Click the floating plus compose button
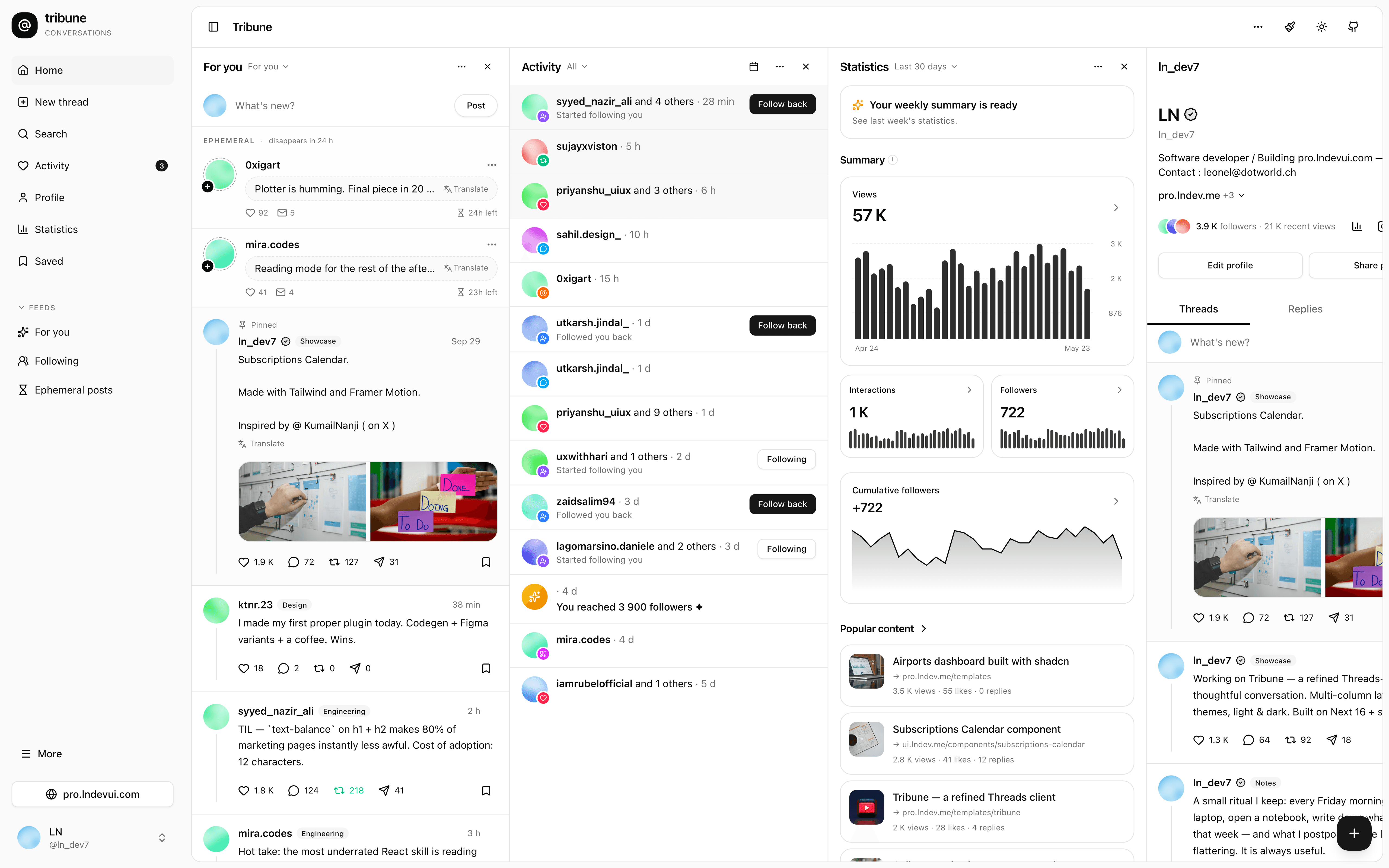 [x=1353, y=833]
